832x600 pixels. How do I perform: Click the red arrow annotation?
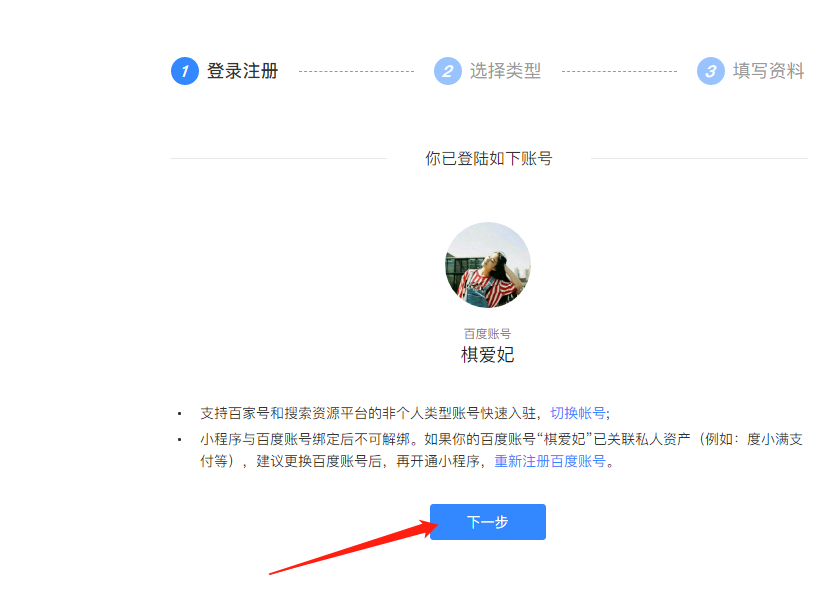tap(353, 547)
